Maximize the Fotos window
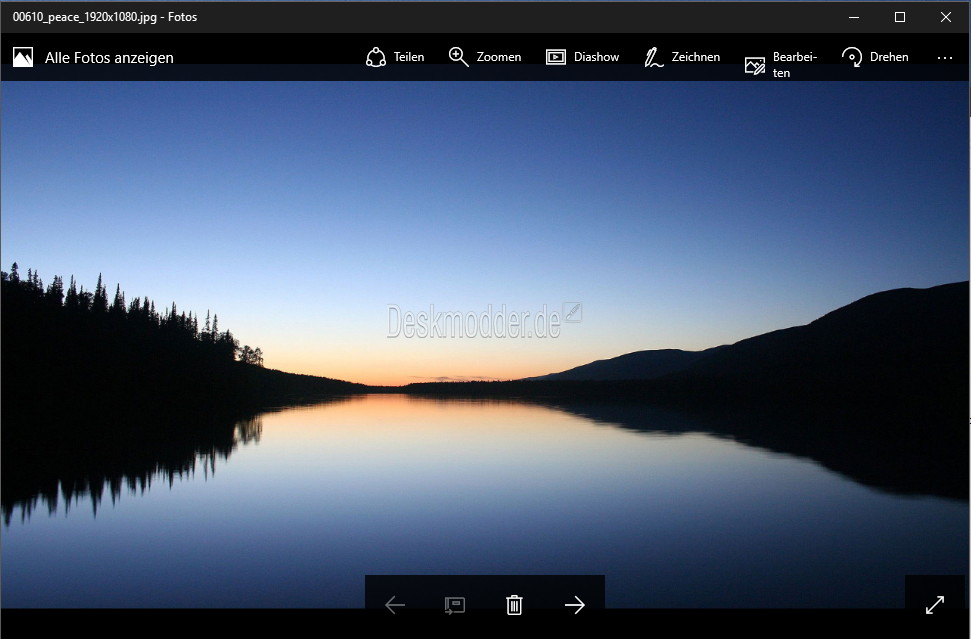 coord(900,17)
